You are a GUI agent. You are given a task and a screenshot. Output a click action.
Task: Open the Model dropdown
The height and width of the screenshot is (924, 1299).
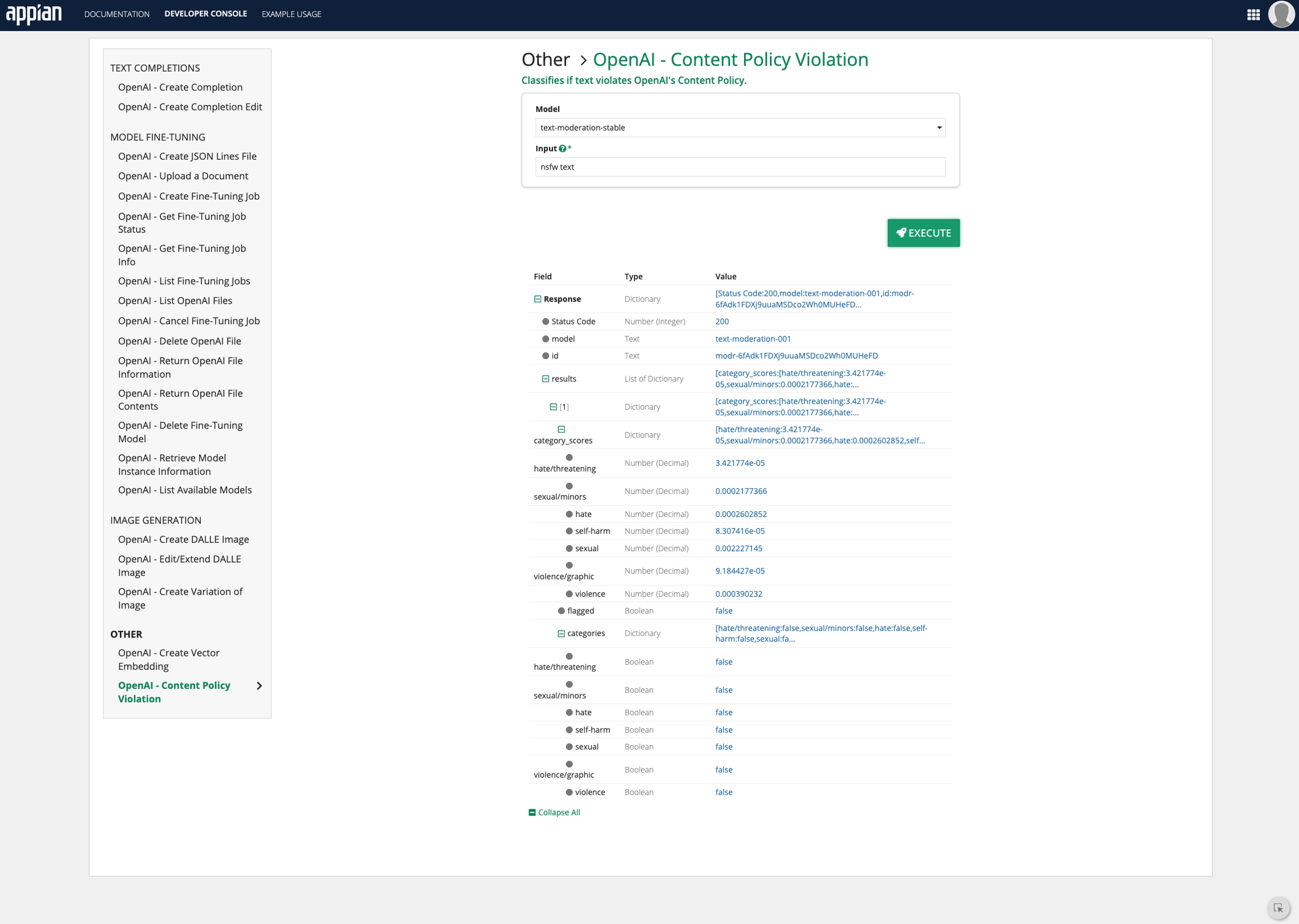(x=740, y=128)
